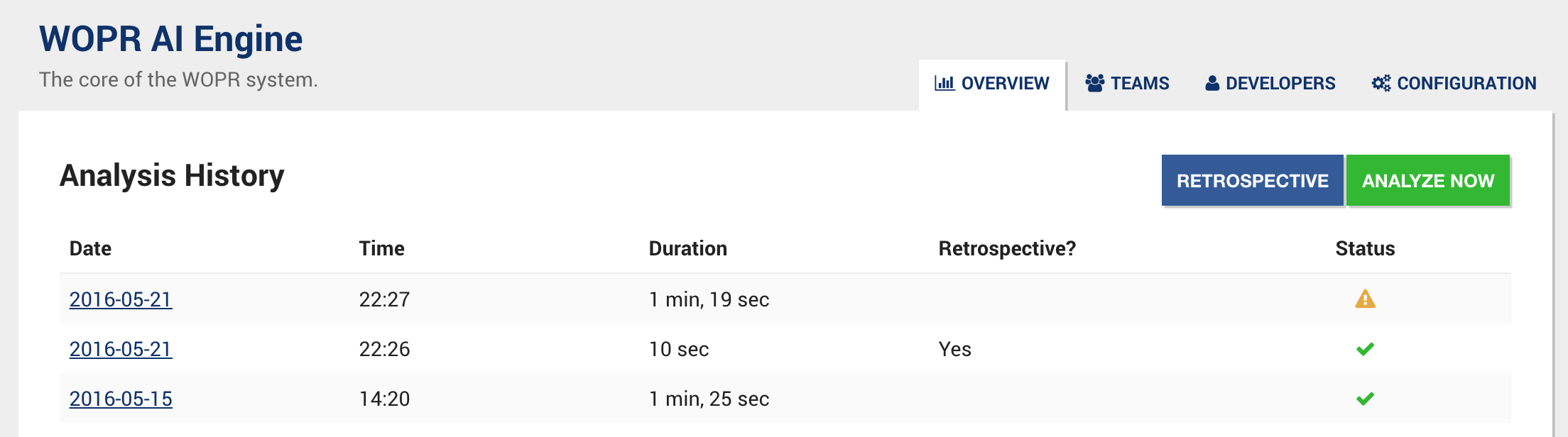Click the bar chart icon beside Overview

(x=944, y=83)
